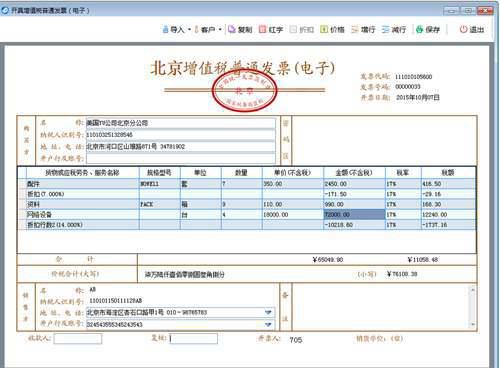Screen dimensions: 500x368
Task: Select the 折扣行数2(14.000%) row cell
Action: [82, 225]
